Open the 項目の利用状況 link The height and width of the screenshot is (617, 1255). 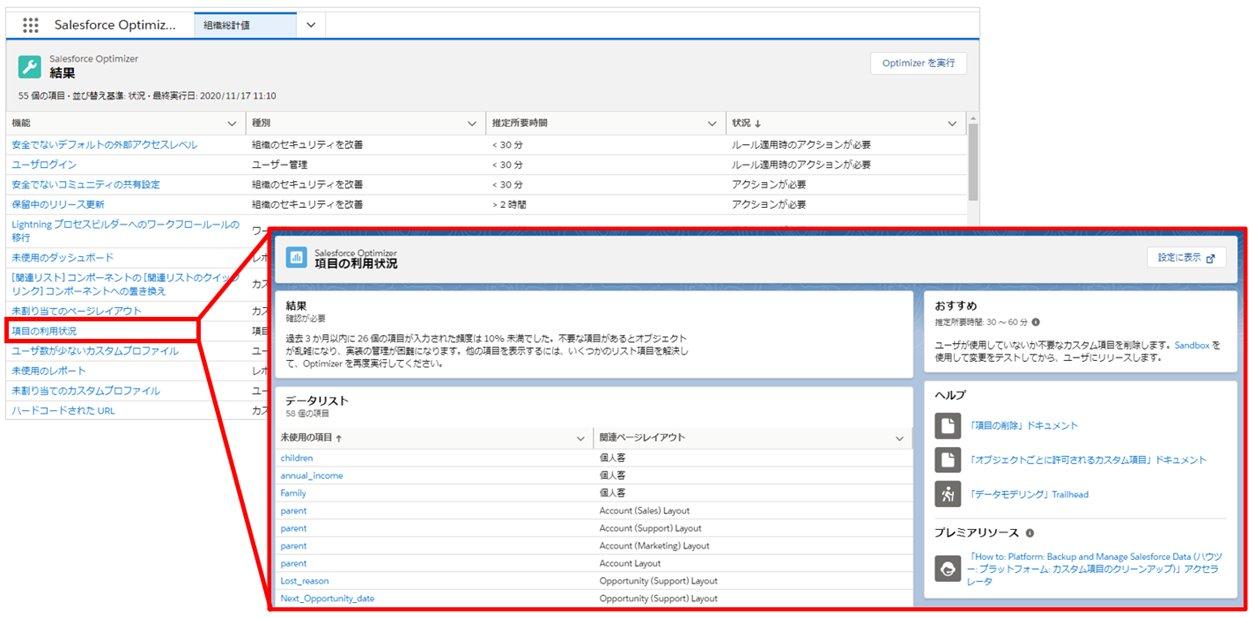44,331
